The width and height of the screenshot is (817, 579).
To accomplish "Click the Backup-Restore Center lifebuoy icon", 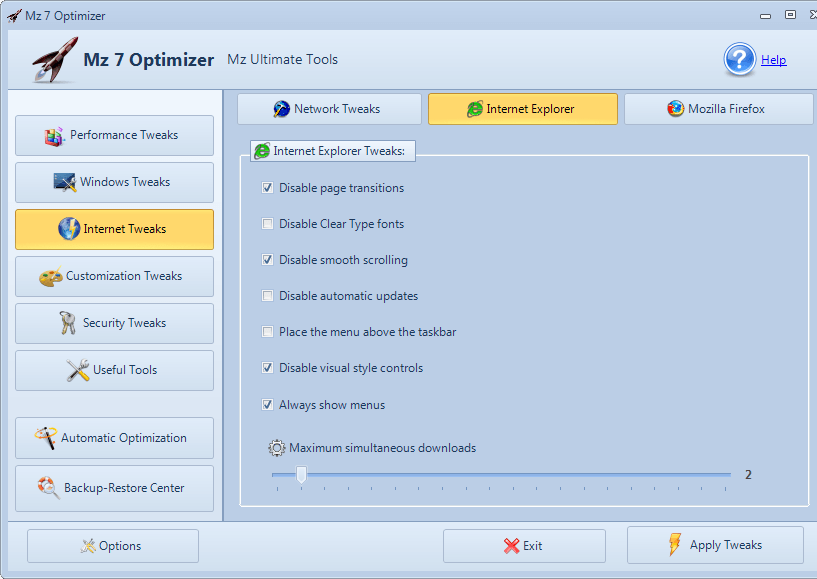I will [x=48, y=487].
